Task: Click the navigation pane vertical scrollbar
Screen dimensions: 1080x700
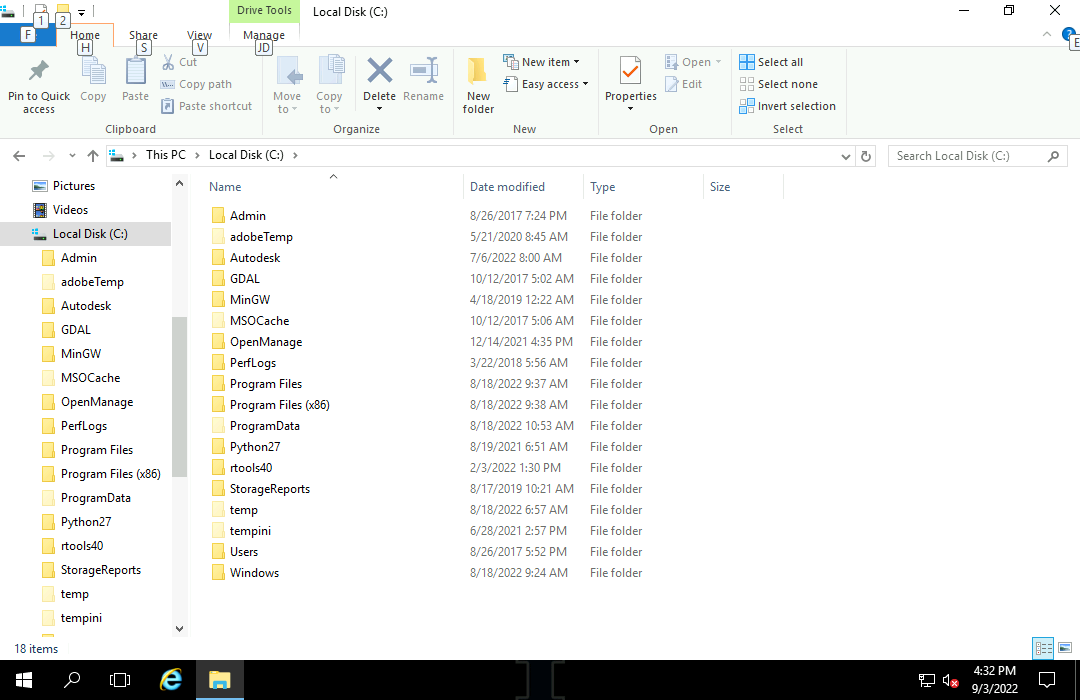Action: pyautogui.click(x=180, y=400)
